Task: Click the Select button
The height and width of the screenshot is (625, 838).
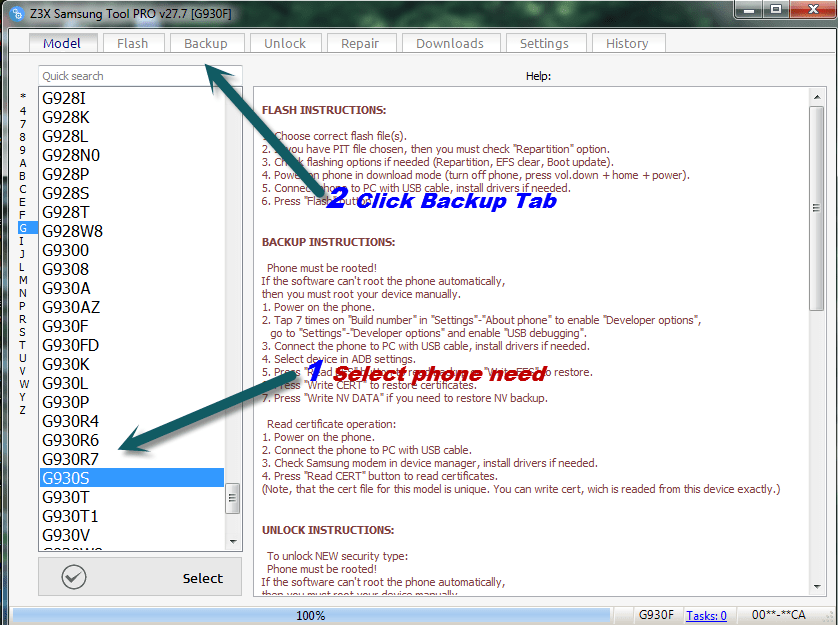Action: pyautogui.click(x=140, y=577)
